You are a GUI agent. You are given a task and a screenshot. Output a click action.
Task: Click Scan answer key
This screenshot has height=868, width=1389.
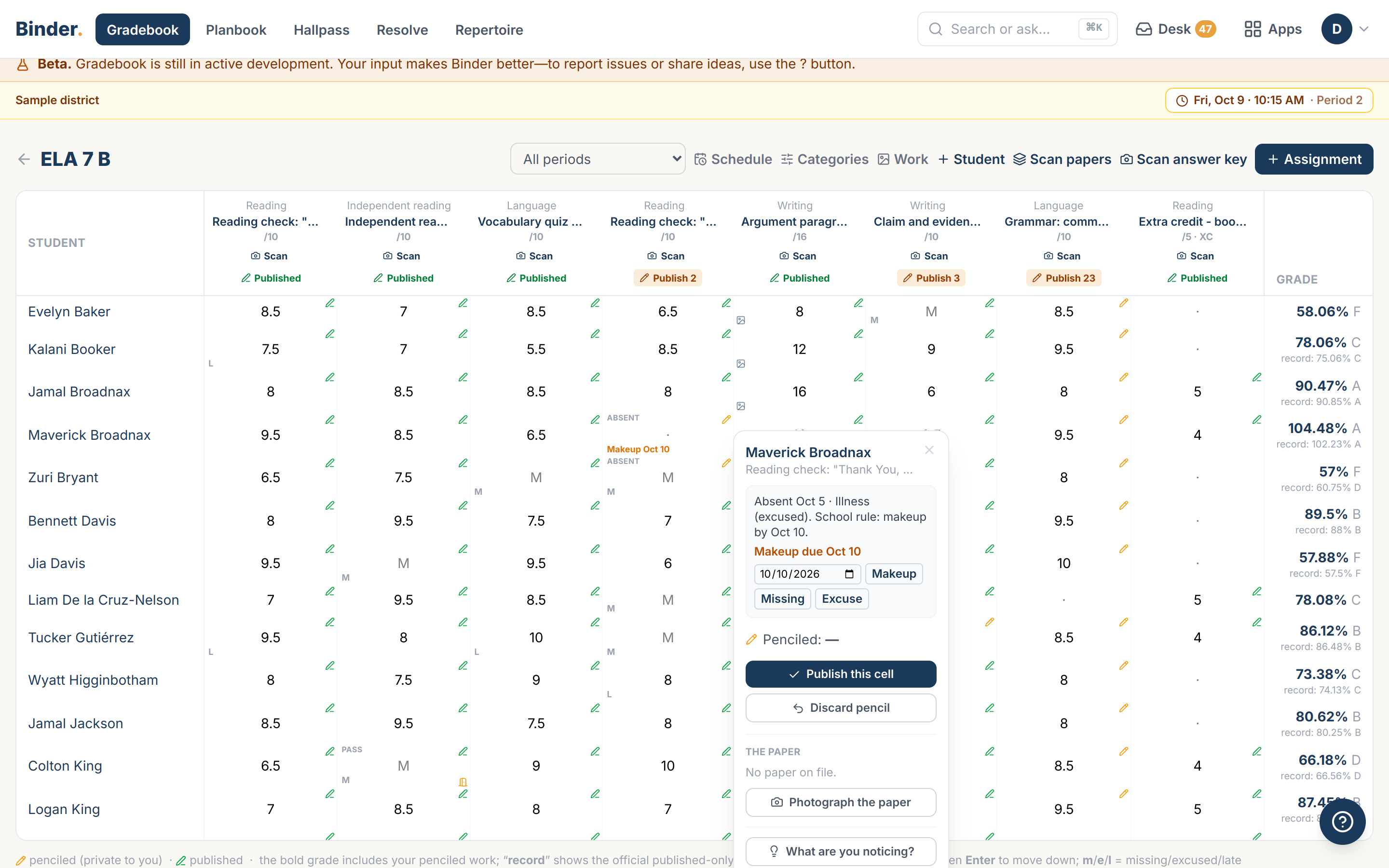click(x=1184, y=159)
